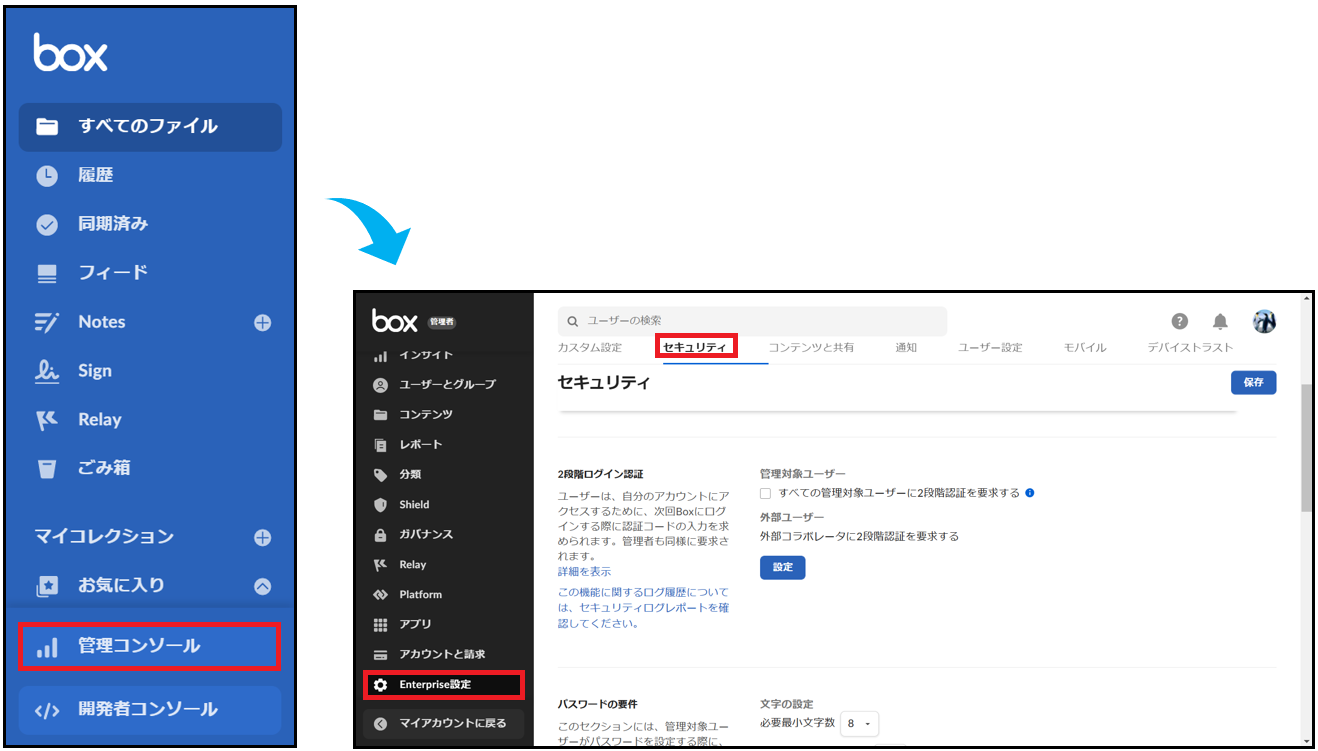The width and height of the screenshot is (1318, 751).
Task: Open 管理コンソール in blue sidebar
Action: coord(149,647)
